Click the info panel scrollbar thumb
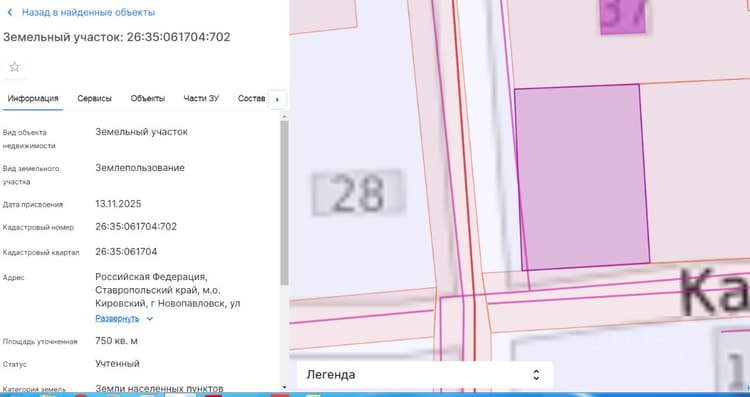750x397 pixels. tap(285, 203)
